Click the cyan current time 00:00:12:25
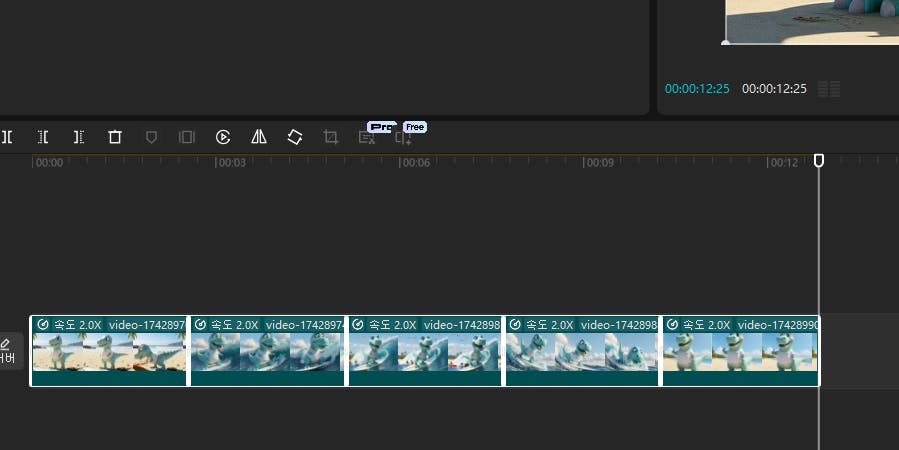The image size is (899, 450). click(x=697, y=89)
